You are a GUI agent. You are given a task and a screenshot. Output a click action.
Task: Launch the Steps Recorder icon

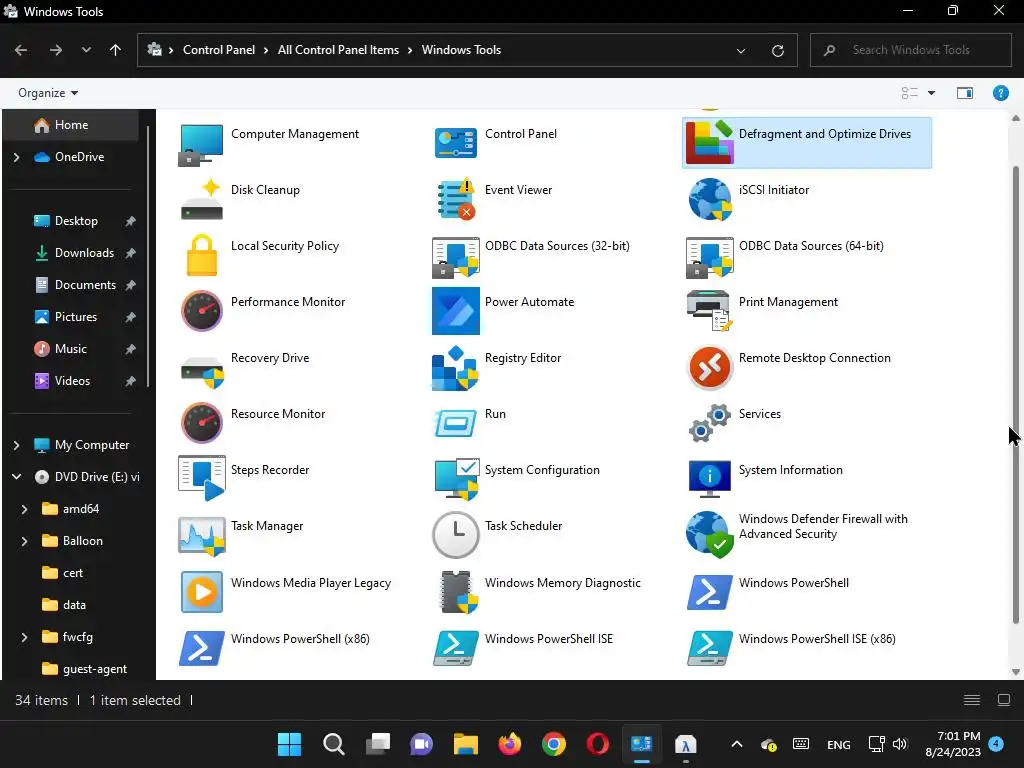click(201, 478)
